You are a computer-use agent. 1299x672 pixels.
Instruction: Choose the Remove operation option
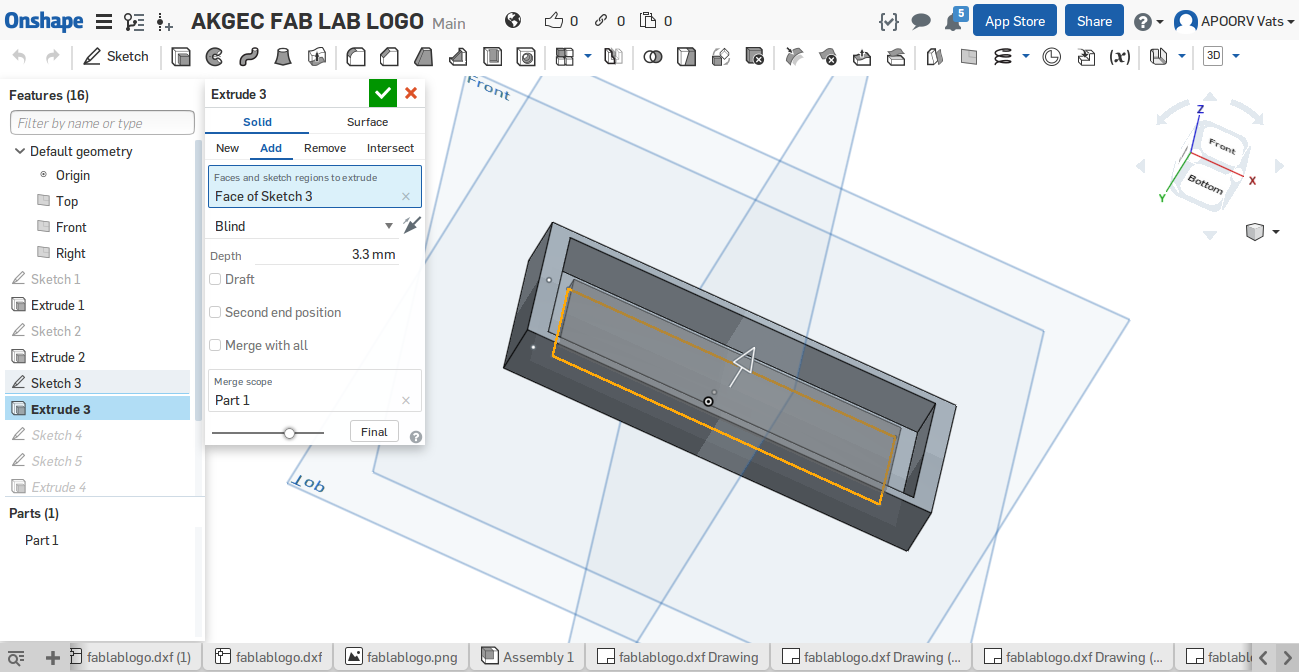[x=325, y=148]
